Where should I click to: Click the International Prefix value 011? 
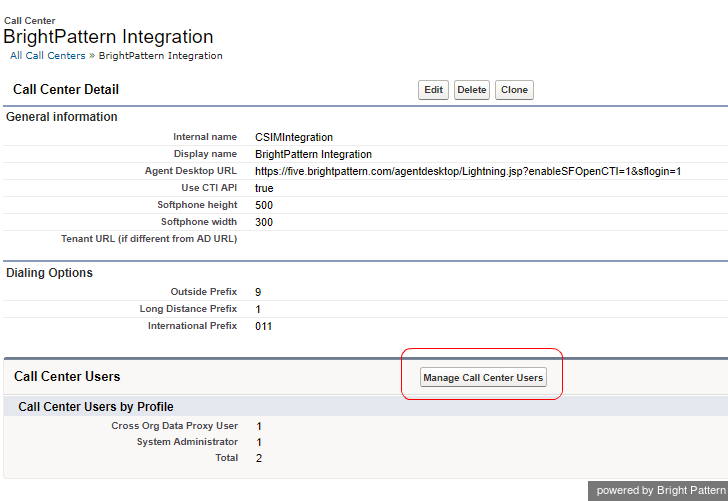263,326
